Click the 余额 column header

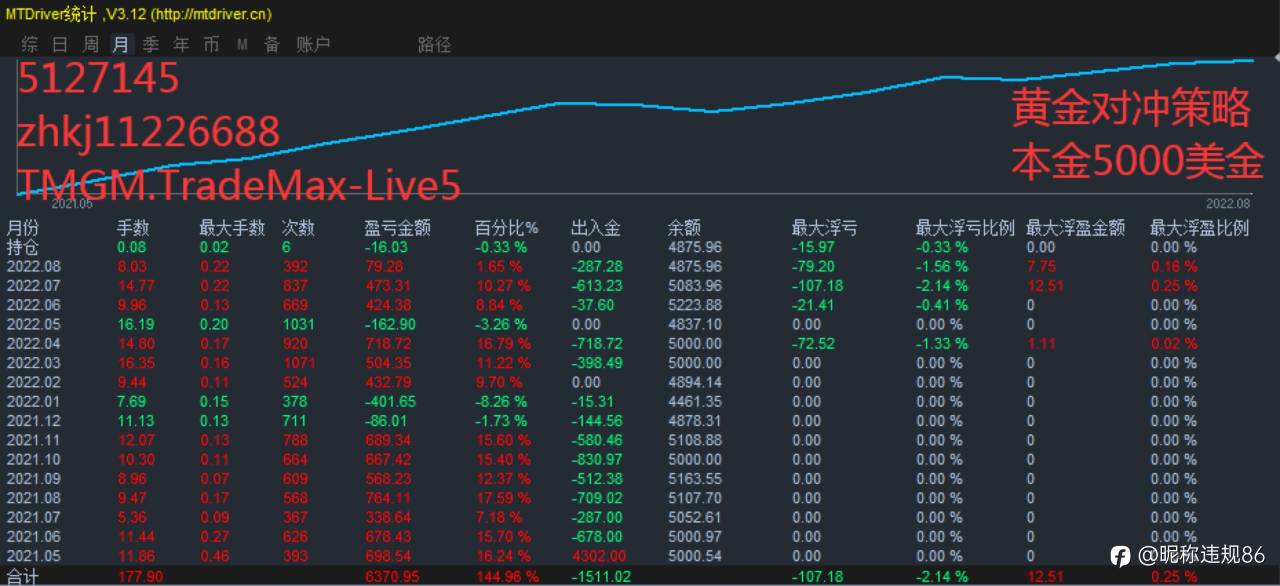pos(684,228)
